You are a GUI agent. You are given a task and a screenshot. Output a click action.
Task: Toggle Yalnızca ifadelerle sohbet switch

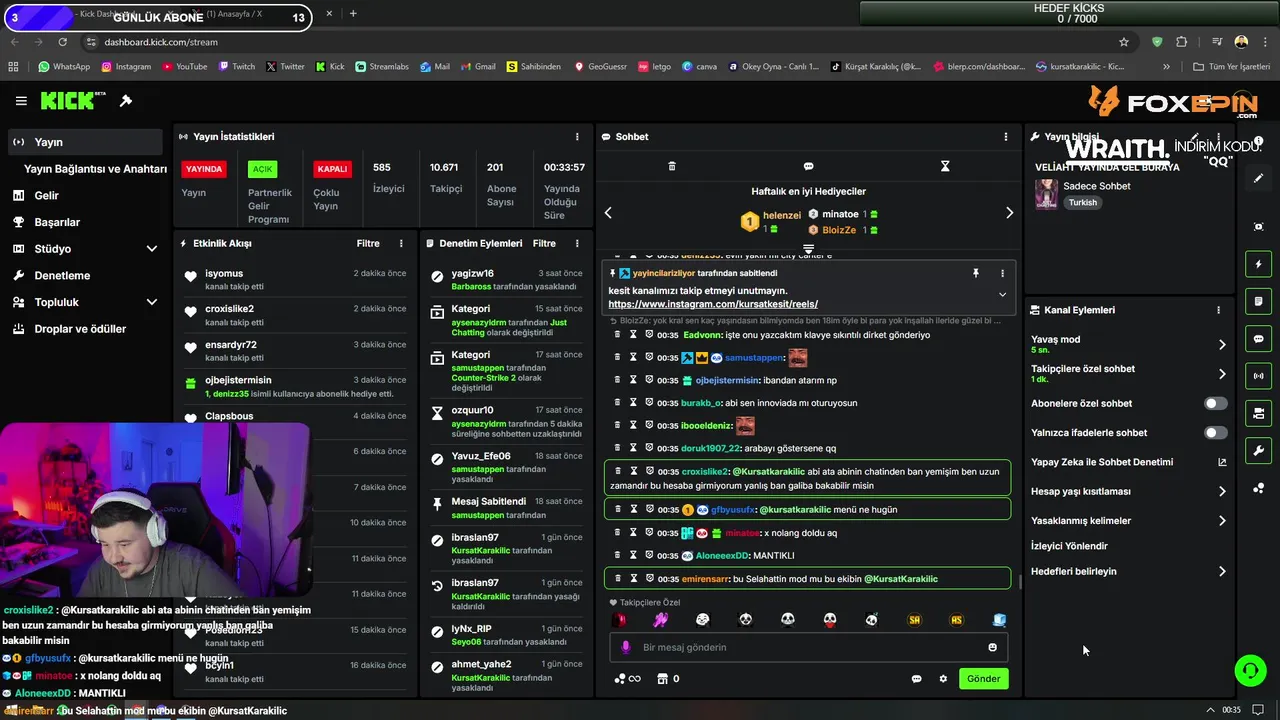coord(1215,433)
